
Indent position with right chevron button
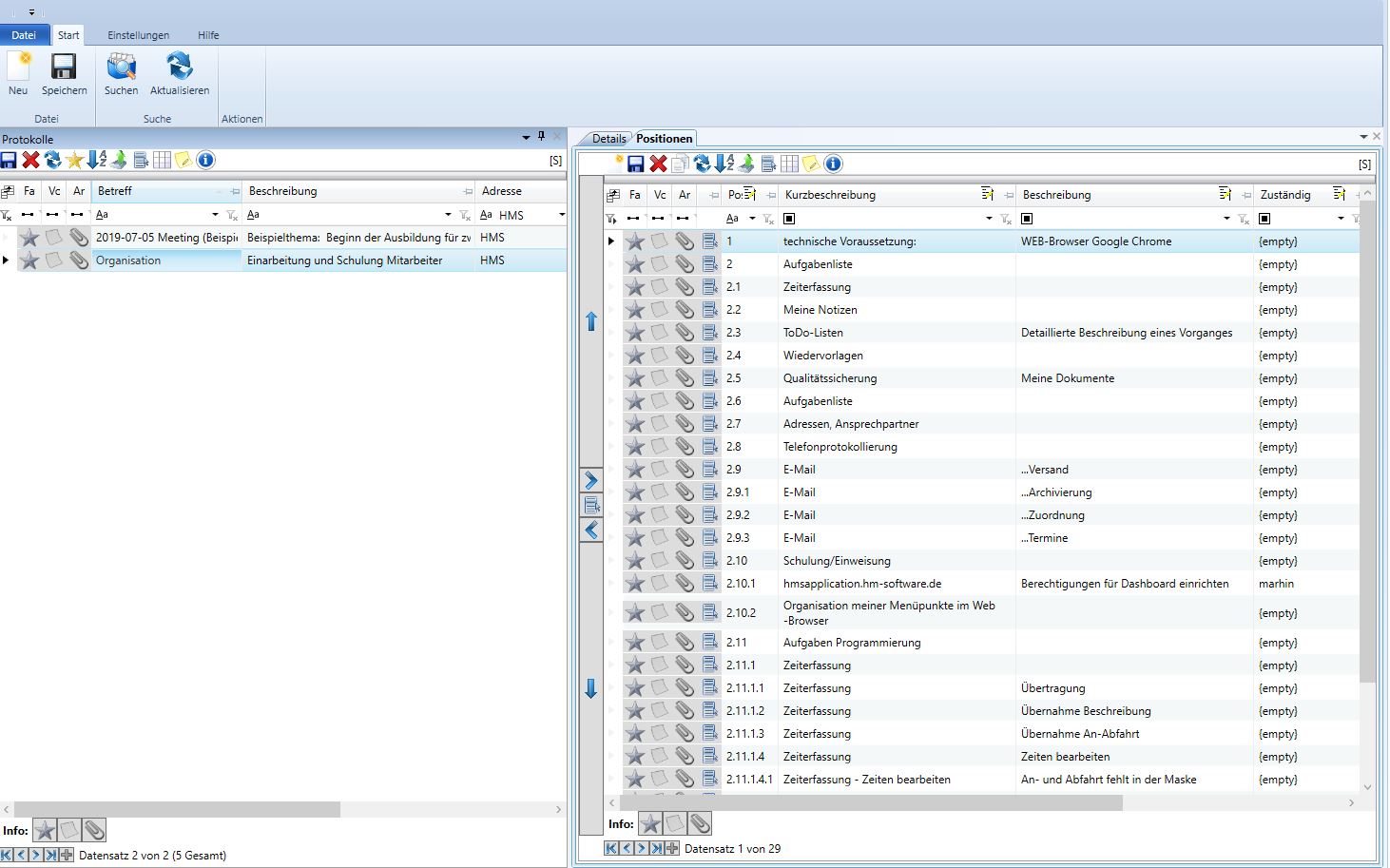(591, 480)
